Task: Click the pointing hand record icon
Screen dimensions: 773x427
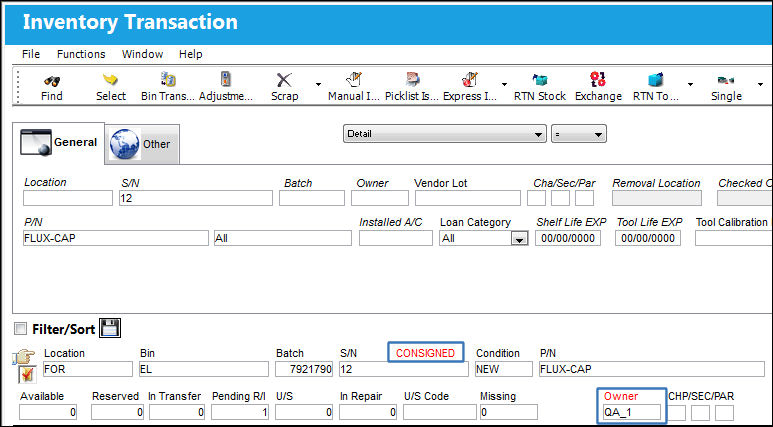Action: coord(24,357)
